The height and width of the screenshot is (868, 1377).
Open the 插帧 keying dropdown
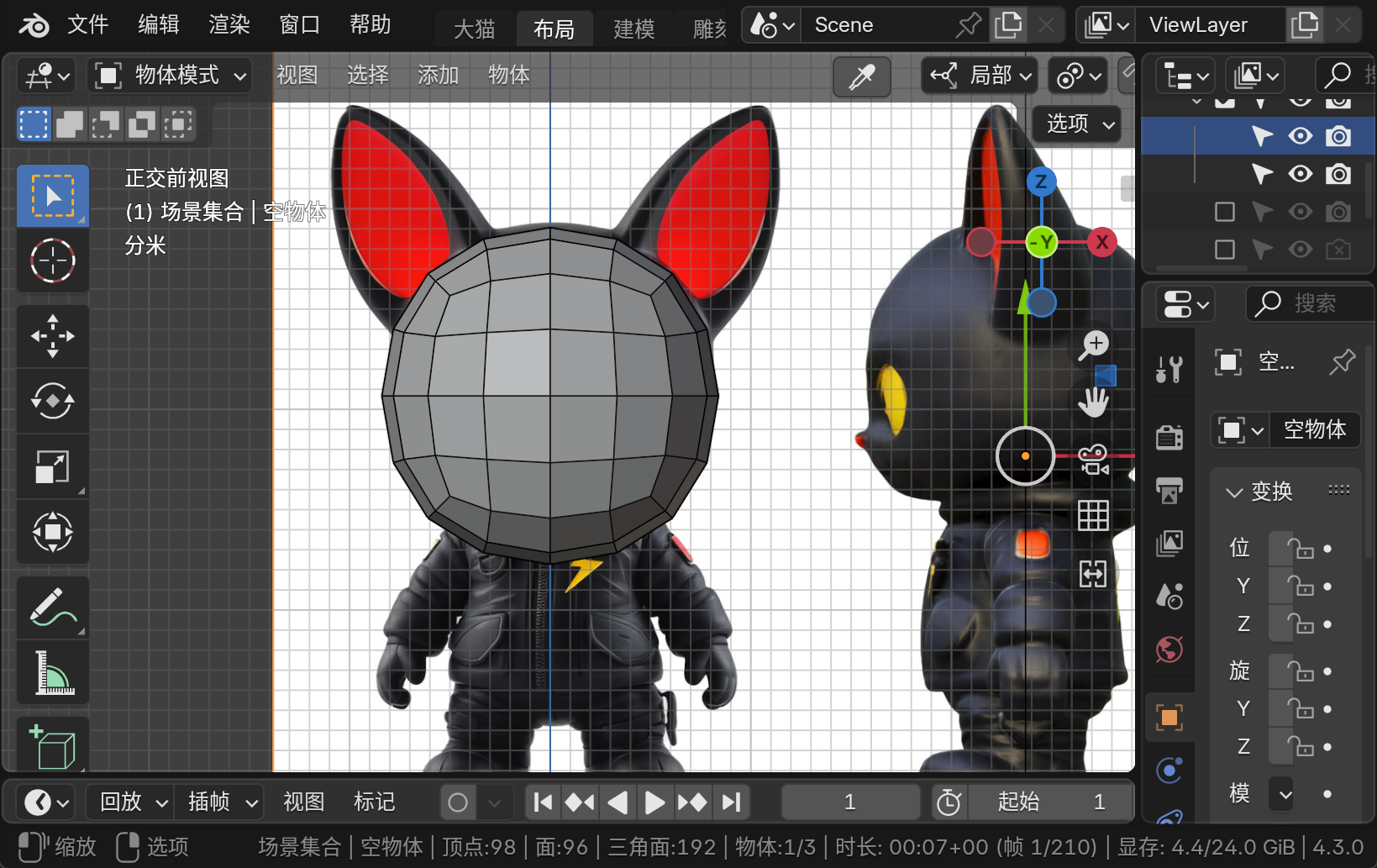220,802
